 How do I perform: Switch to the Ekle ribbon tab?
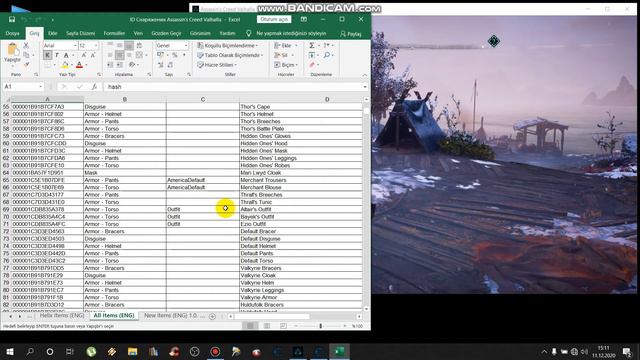pos(53,33)
